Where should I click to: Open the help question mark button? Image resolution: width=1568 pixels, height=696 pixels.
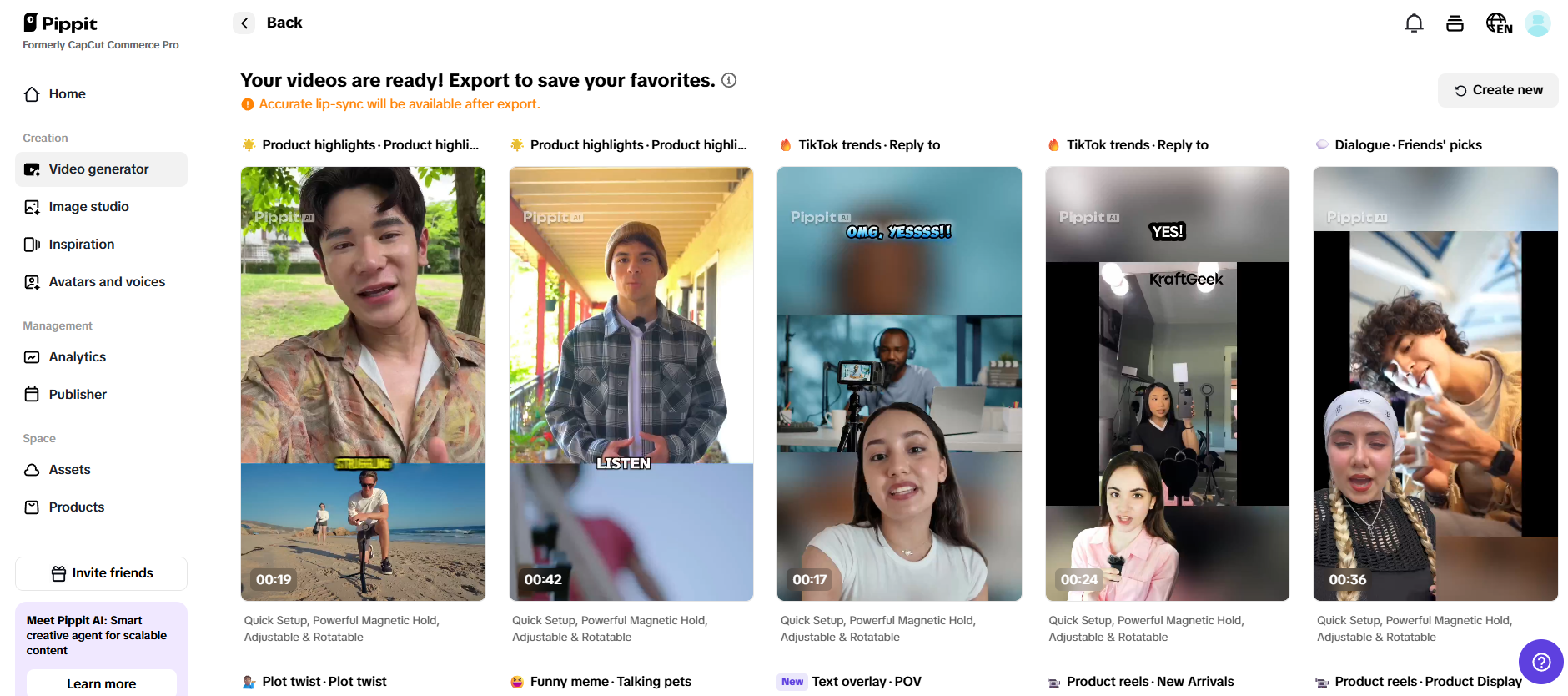point(1541,662)
